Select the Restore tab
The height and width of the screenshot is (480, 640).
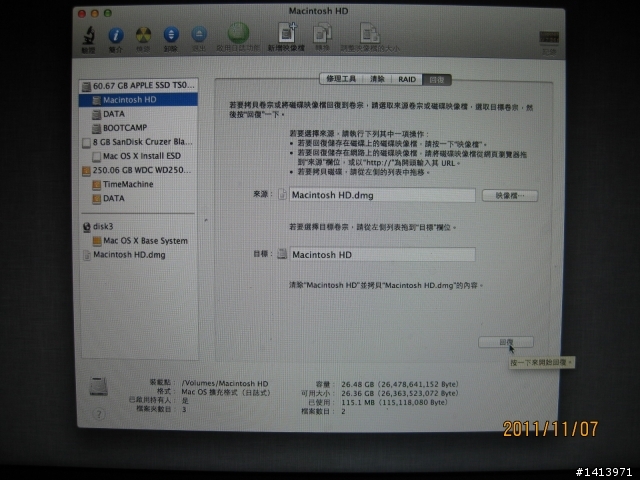coord(437,80)
